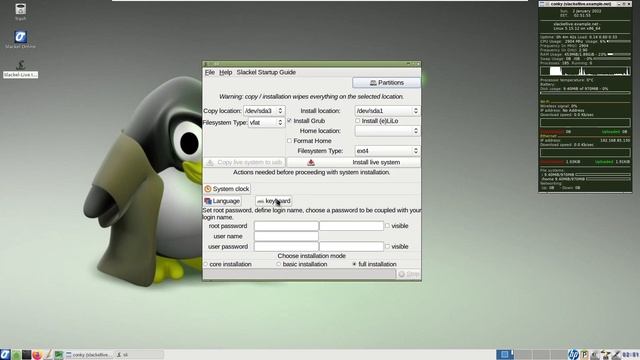This screenshot has height=360, width=640.
Task: Enable Install (e)LiLo checkbox
Action: coord(358,121)
